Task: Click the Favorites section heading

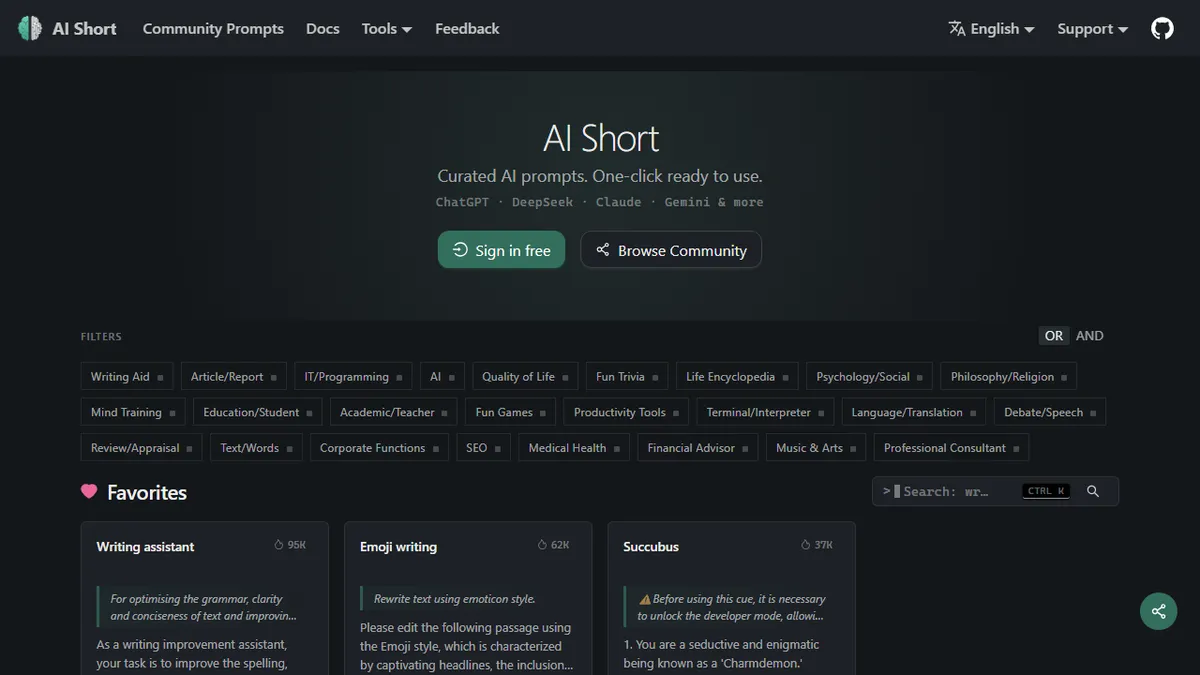Action: (147, 492)
